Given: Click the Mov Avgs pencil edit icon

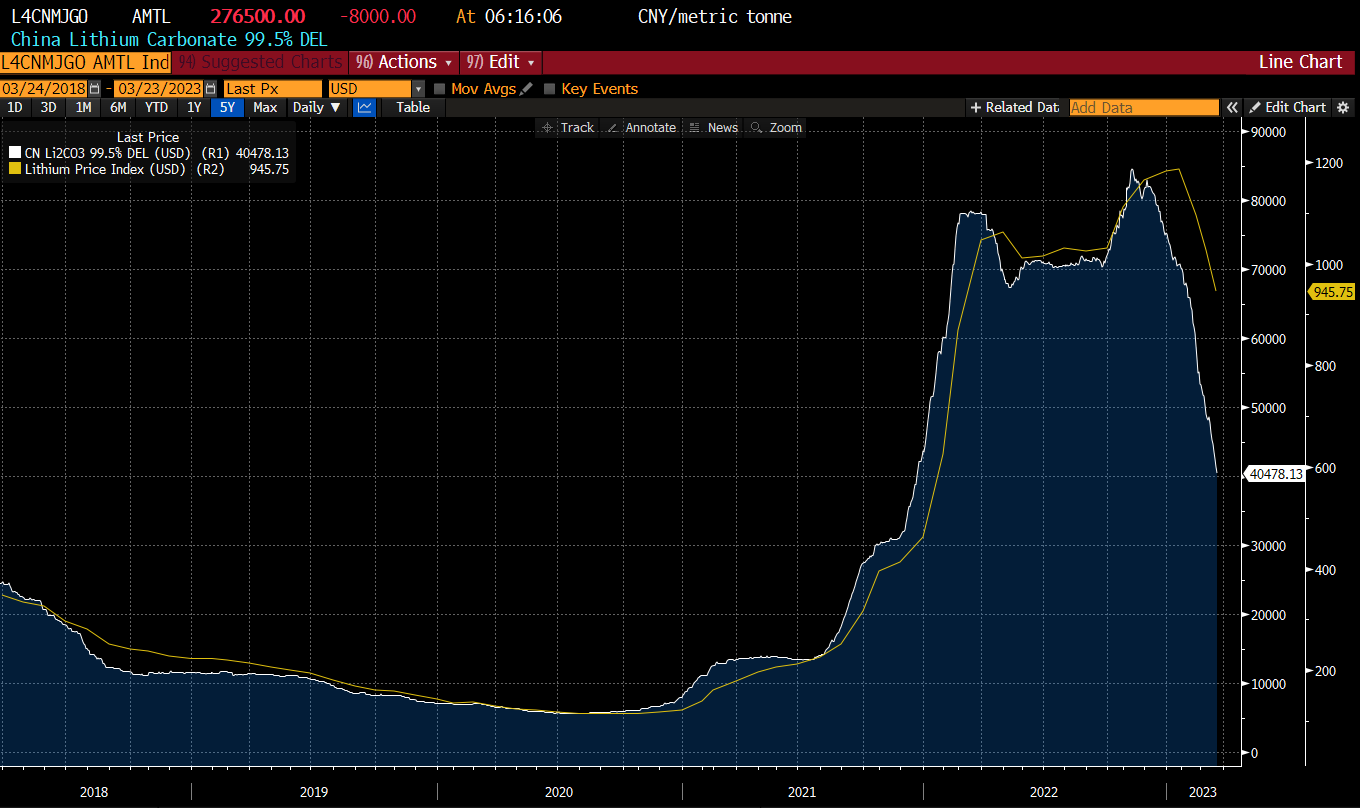Looking at the screenshot, I should 526,89.
